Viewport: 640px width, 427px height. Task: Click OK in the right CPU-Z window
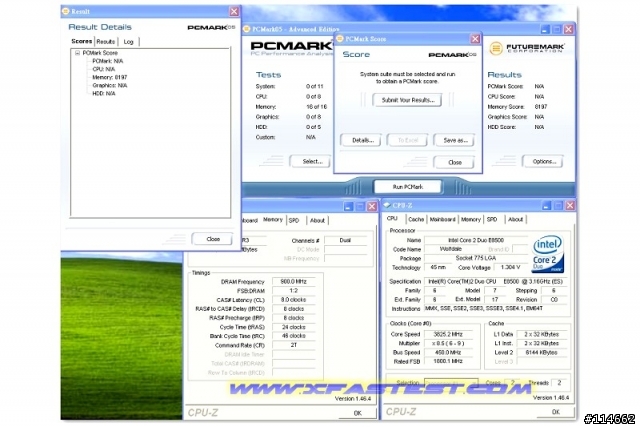click(556, 412)
